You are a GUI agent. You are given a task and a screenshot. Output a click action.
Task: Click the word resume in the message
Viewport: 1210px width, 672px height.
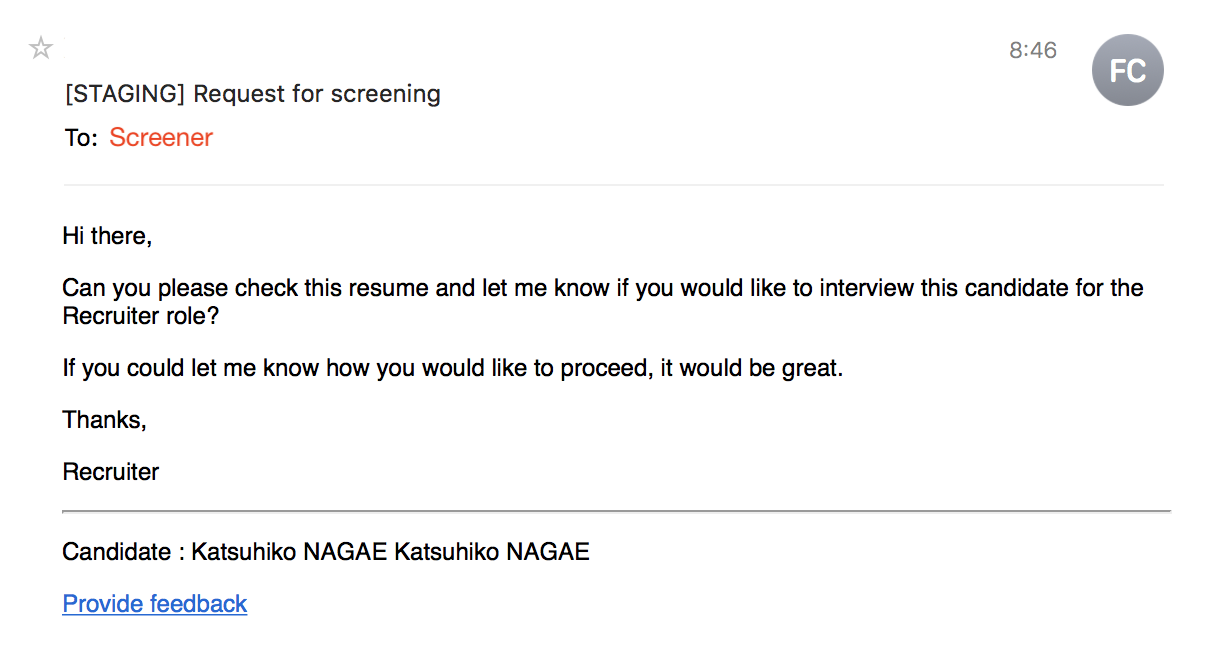(402, 289)
